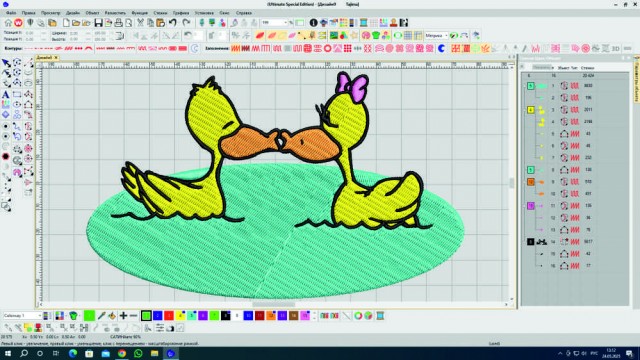Open the Callaway thread chart dropdown
640x360 pixels.
(x=22, y=316)
